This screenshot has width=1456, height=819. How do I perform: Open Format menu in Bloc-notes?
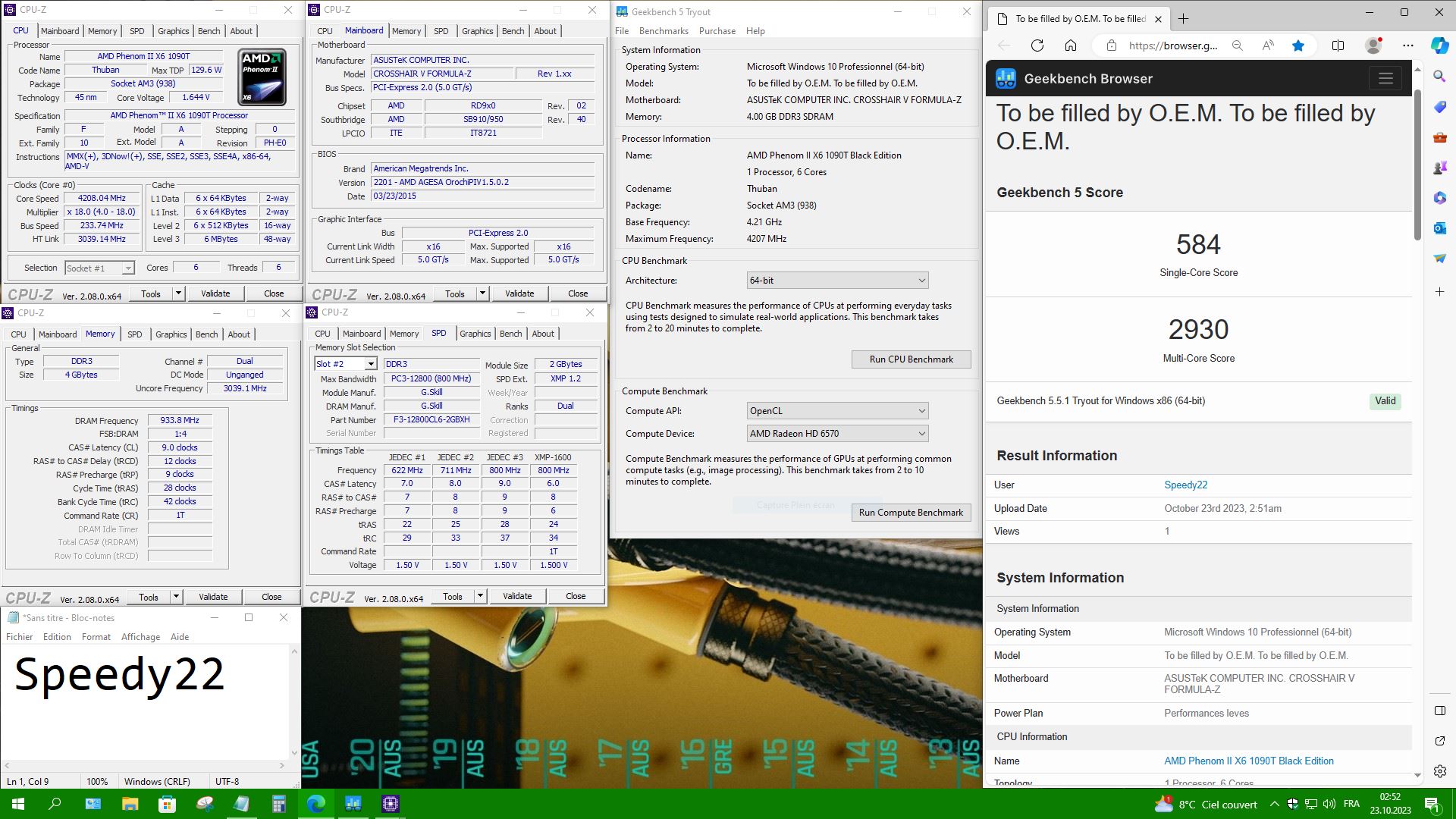tap(96, 637)
